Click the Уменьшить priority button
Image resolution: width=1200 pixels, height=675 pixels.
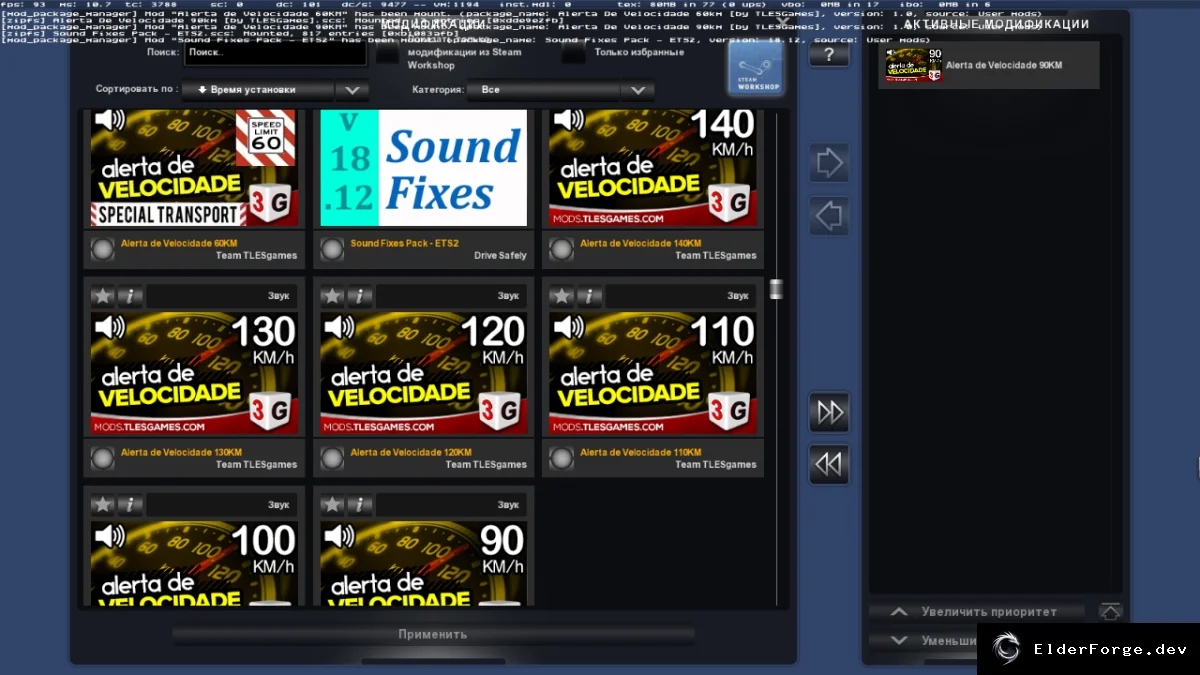[x=924, y=640]
